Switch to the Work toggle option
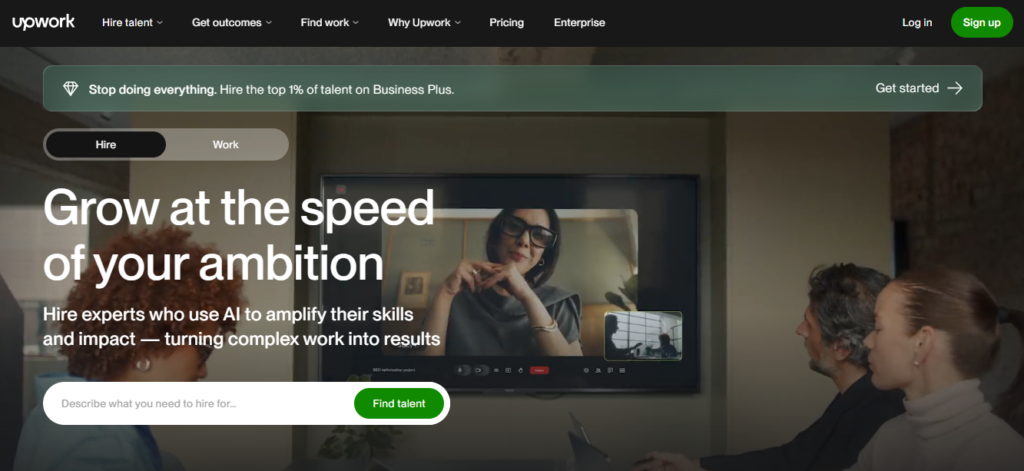The height and width of the screenshot is (471, 1024). pyautogui.click(x=226, y=144)
